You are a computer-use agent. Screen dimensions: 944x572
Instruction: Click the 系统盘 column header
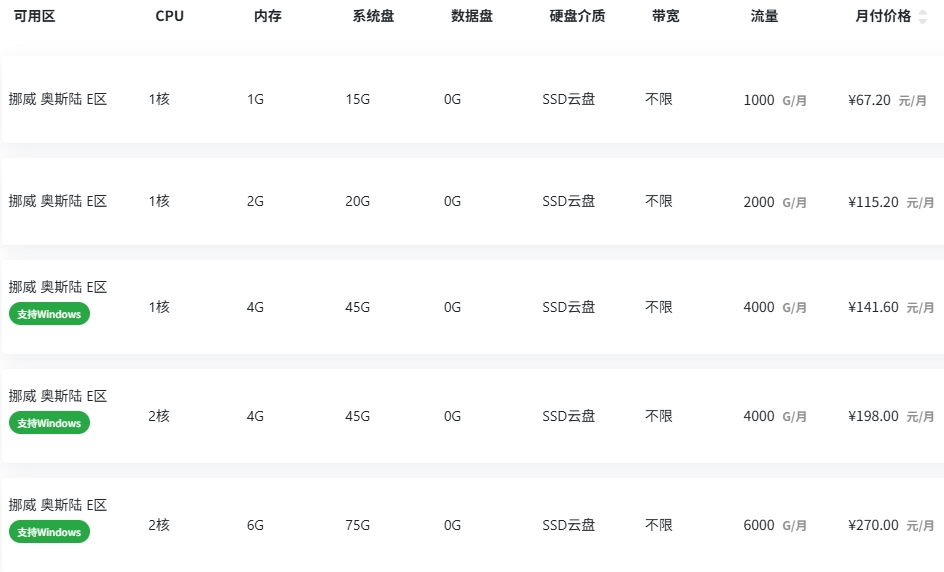point(373,16)
